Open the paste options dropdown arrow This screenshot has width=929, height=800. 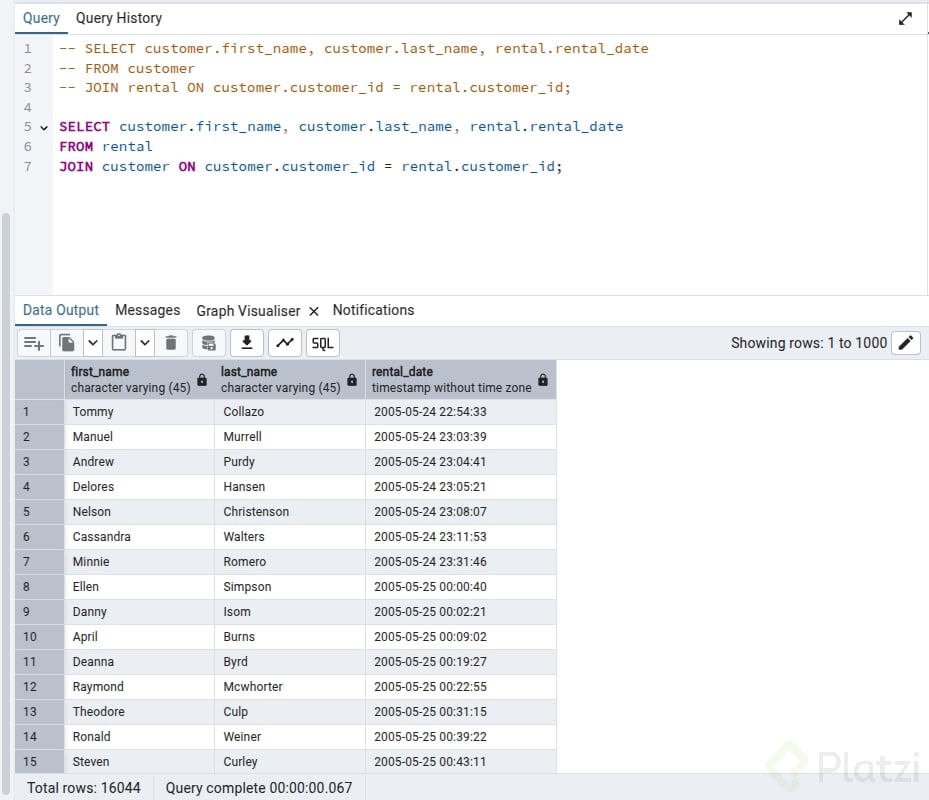click(x=145, y=343)
